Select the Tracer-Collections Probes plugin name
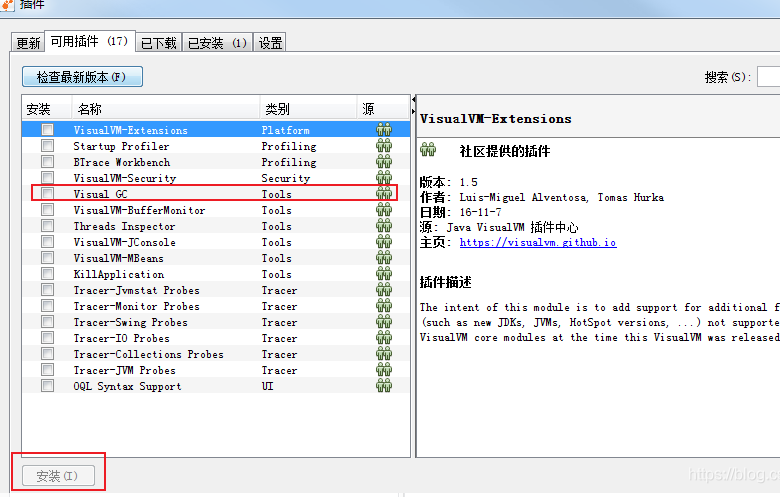The width and height of the screenshot is (780, 497). (148, 354)
